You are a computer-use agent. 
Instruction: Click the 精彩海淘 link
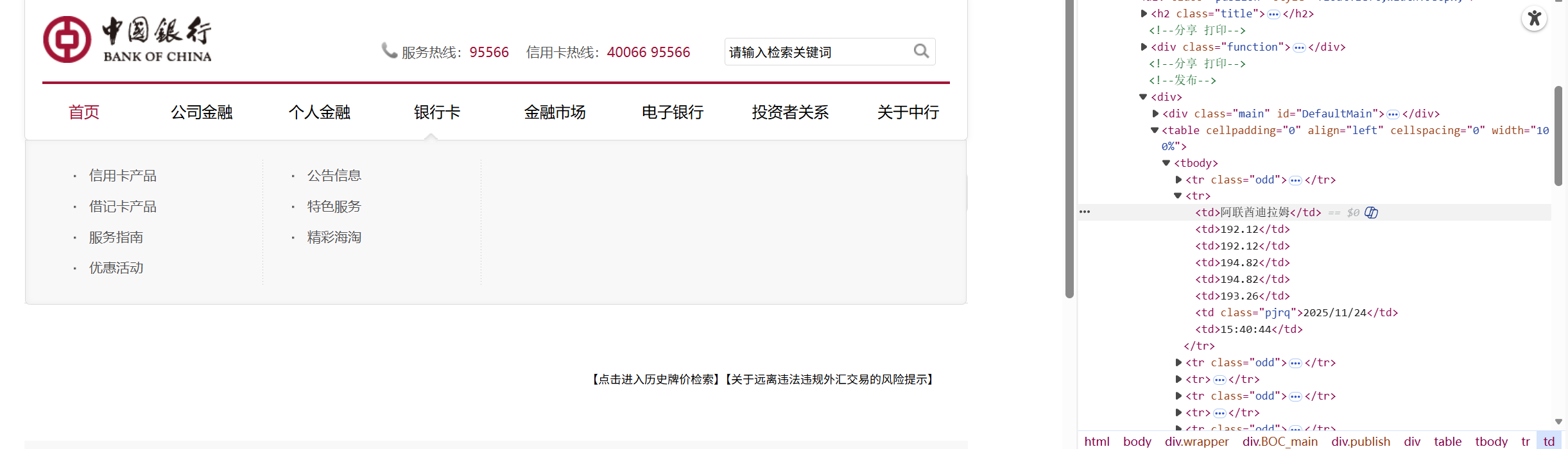[x=334, y=237]
